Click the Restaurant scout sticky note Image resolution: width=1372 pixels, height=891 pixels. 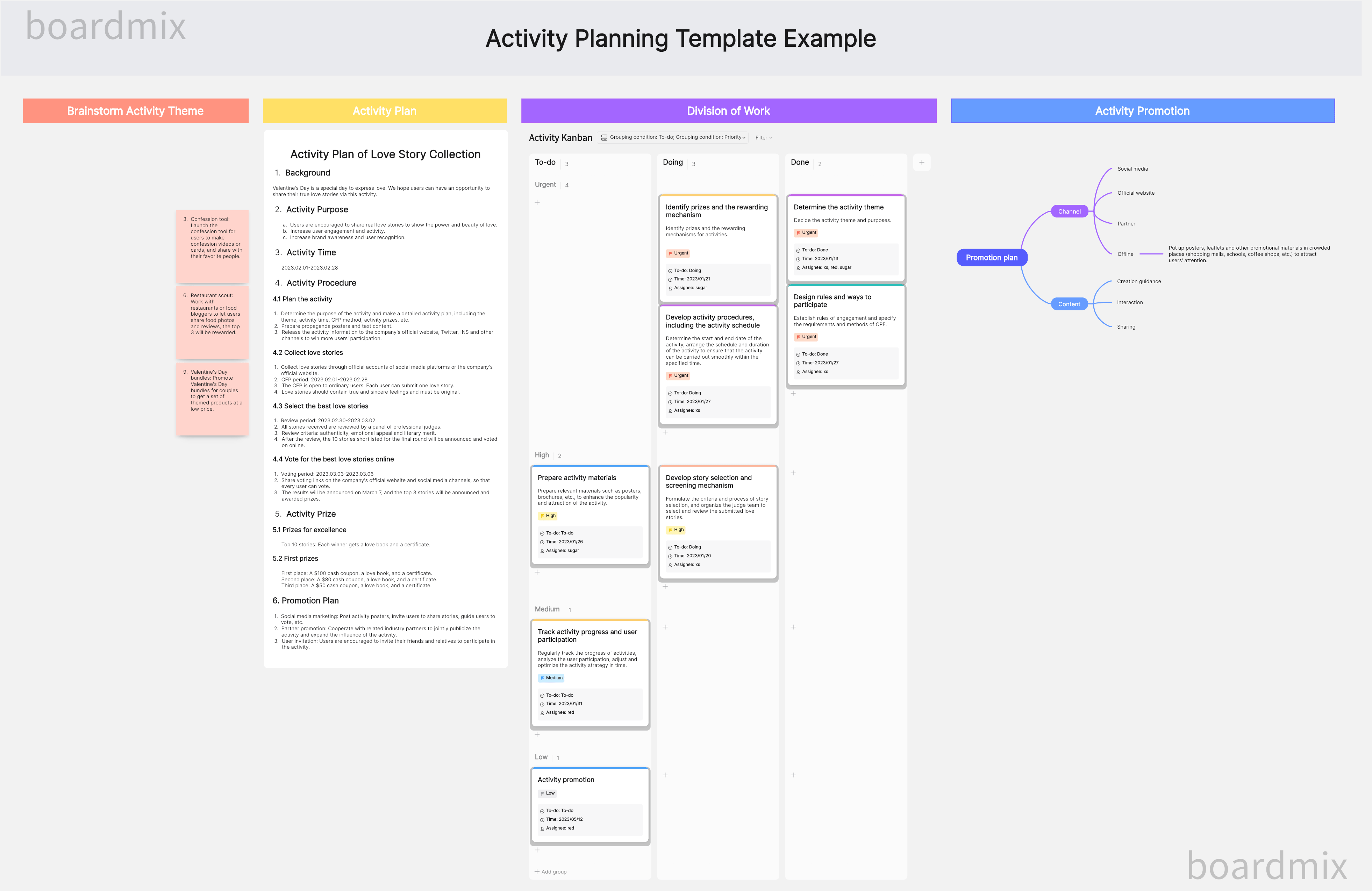212,322
